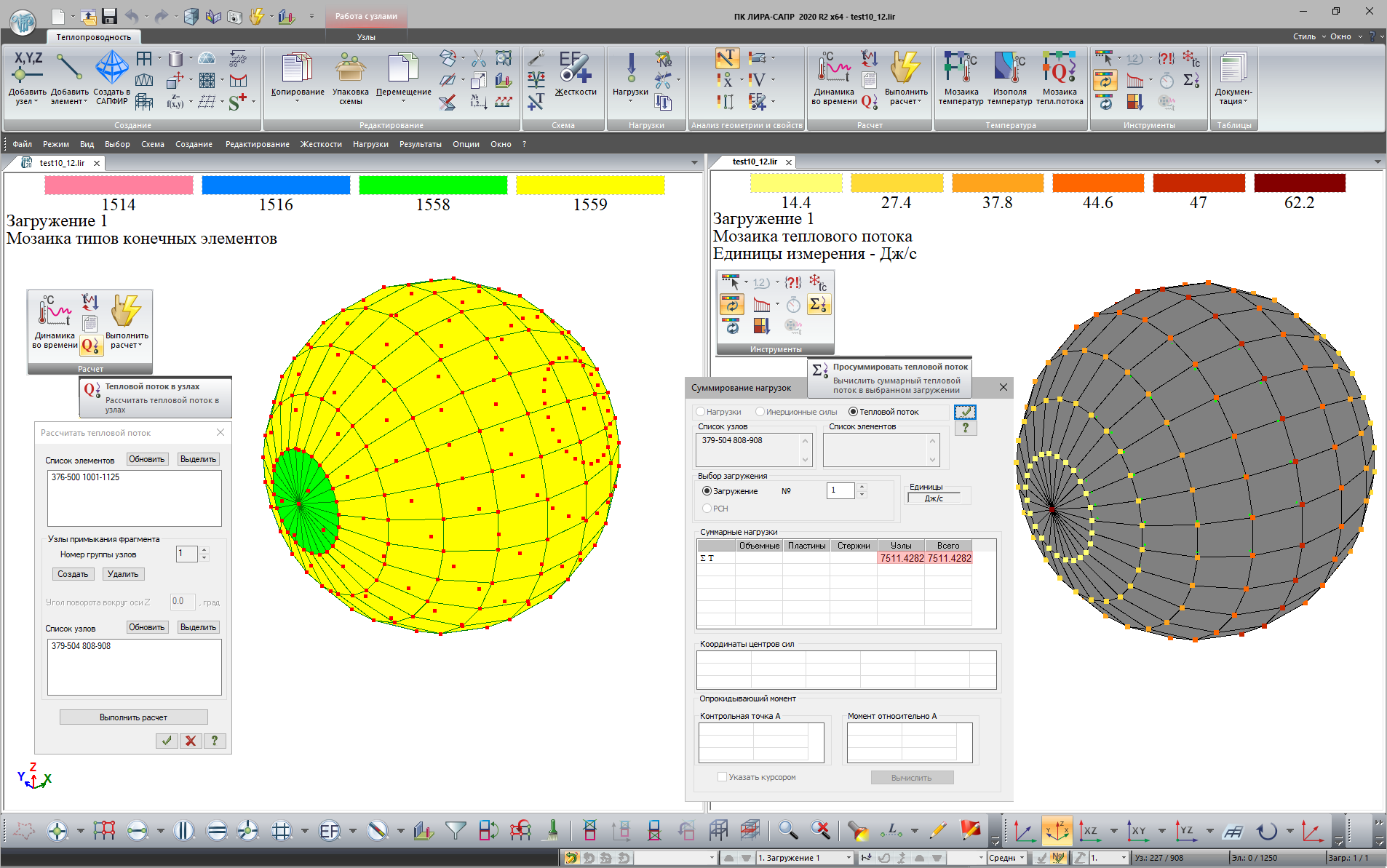Click the Выполнить расчет button in dialog
The width and height of the screenshot is (1387, 868).
[x=133, y=717]
